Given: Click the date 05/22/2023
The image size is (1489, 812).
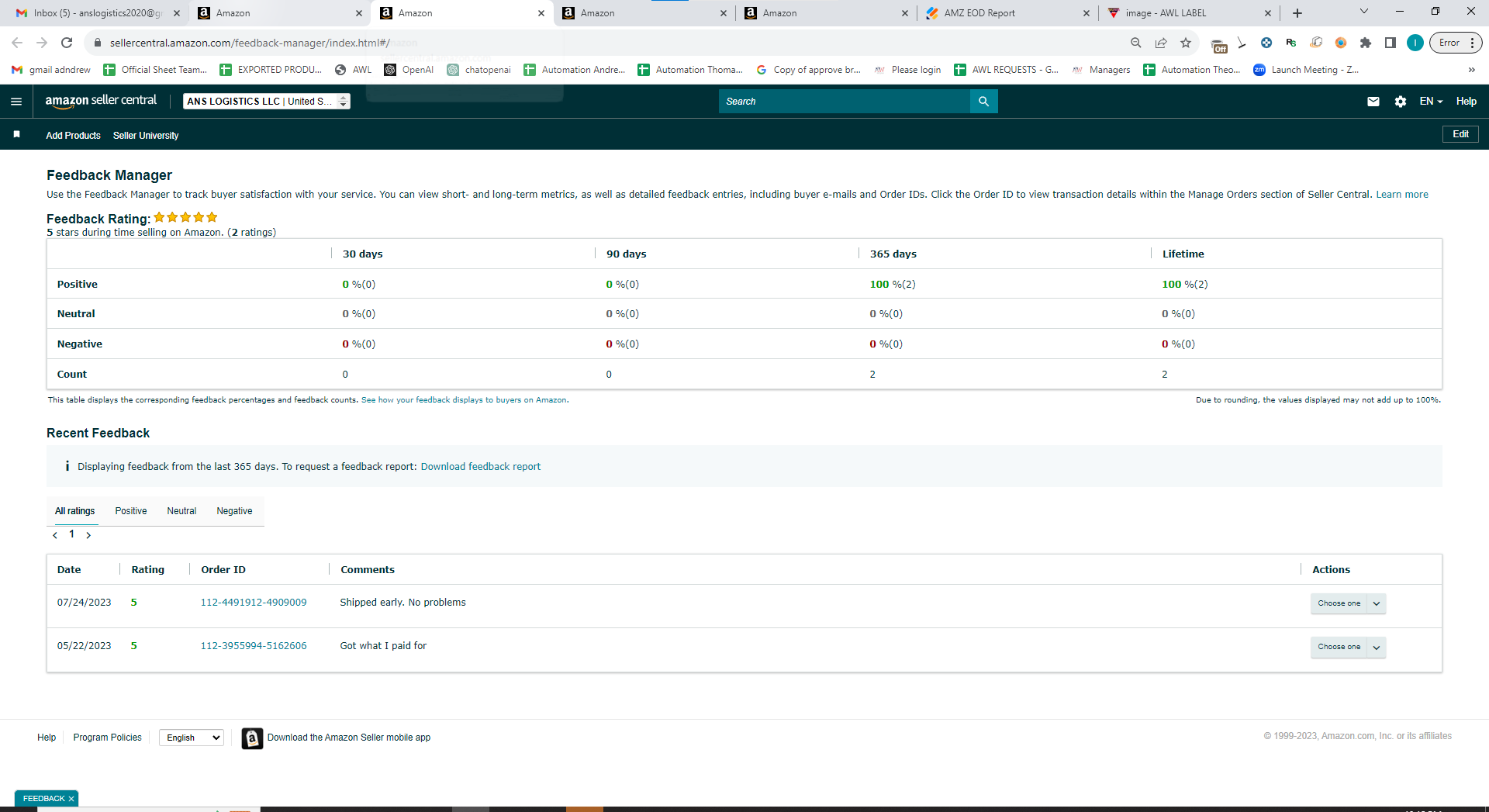Looking at the screenshot, I should 84,646.
